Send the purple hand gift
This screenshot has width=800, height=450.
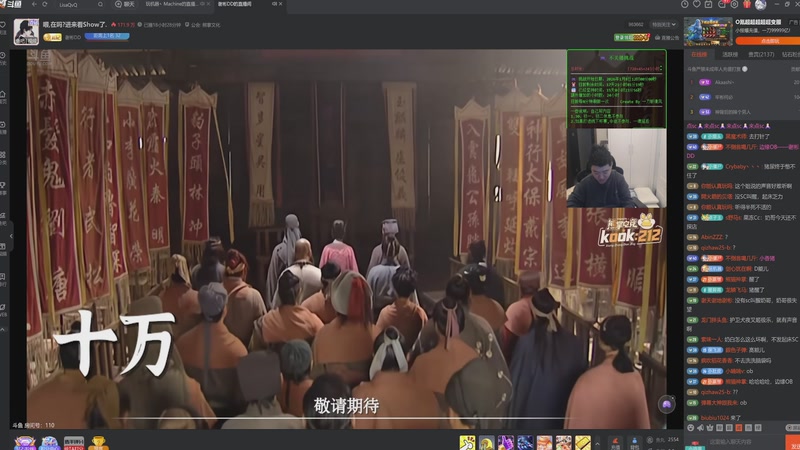[506, 442]
